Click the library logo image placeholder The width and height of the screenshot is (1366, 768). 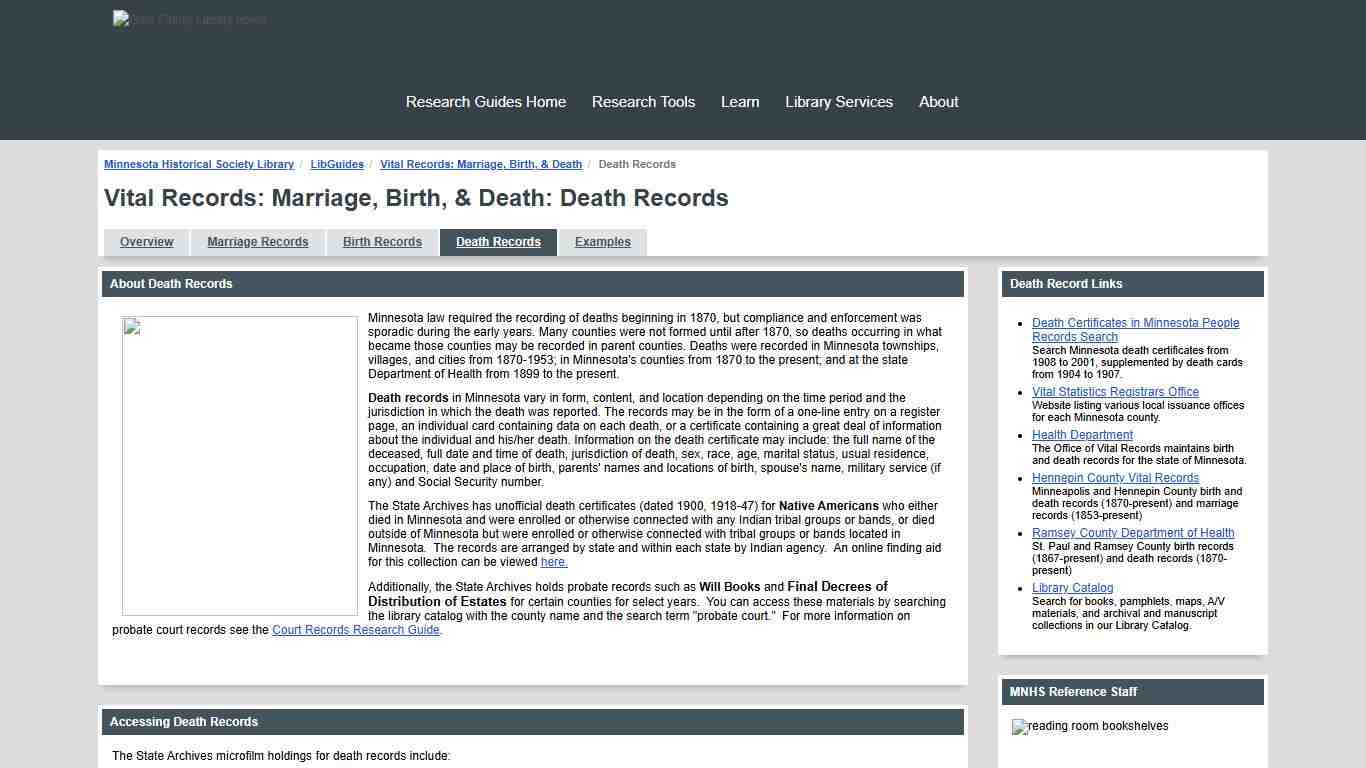pyautogui.click(x=189, y=19)
